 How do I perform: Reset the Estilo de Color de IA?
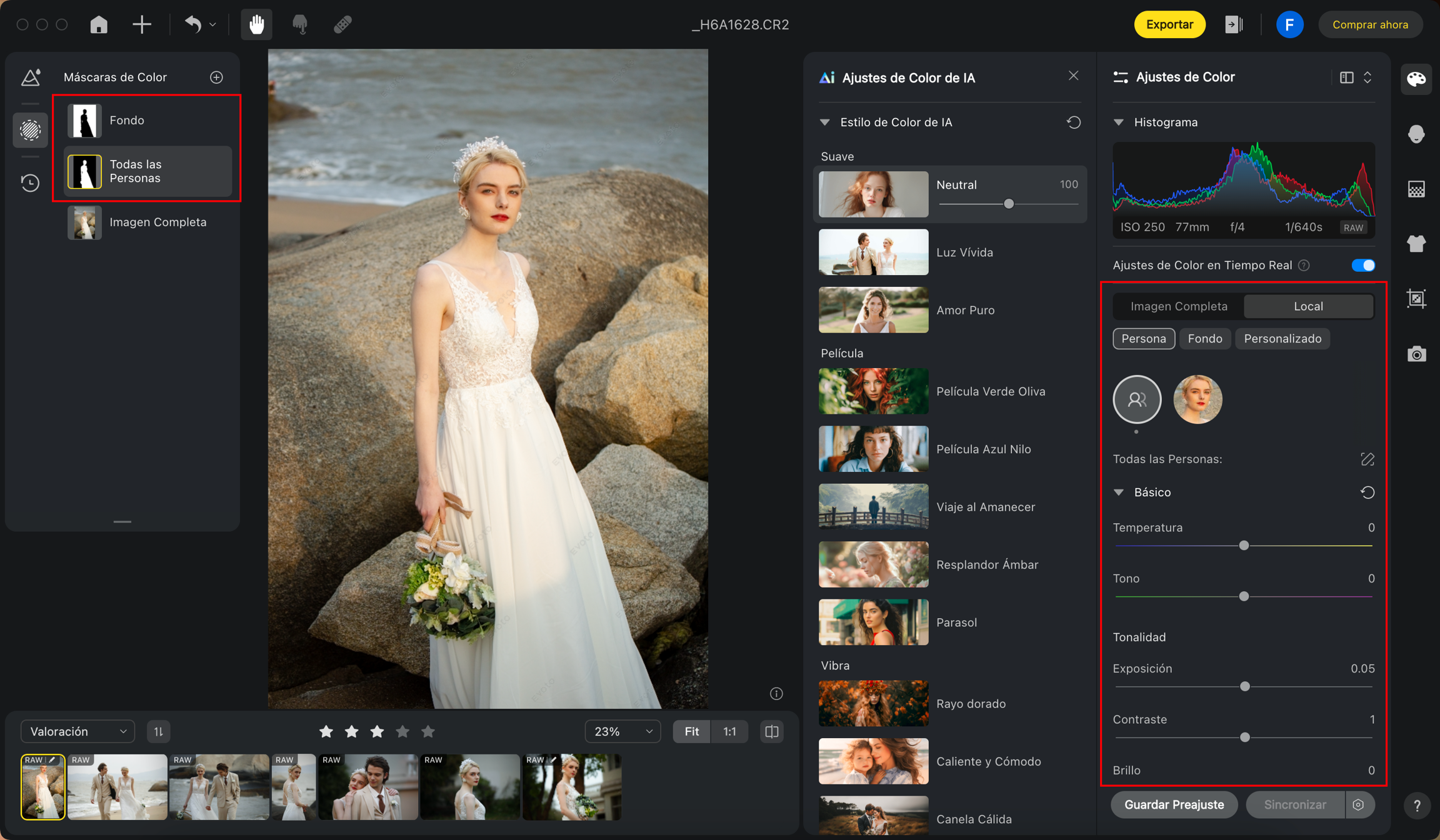point(1073,122)
